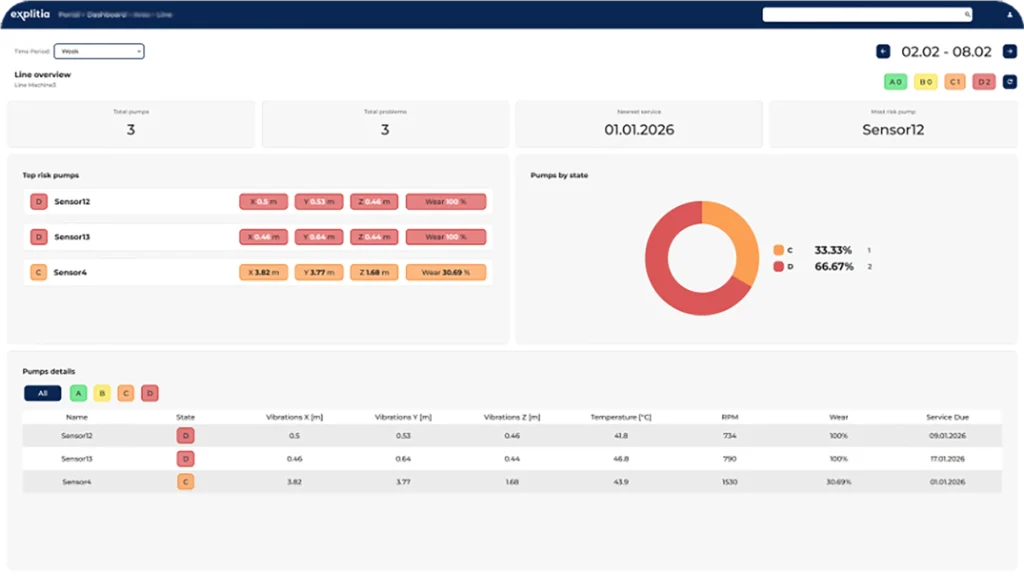Open the user profile icon
1024x577 pixels.
click(x=1009, y=15)
